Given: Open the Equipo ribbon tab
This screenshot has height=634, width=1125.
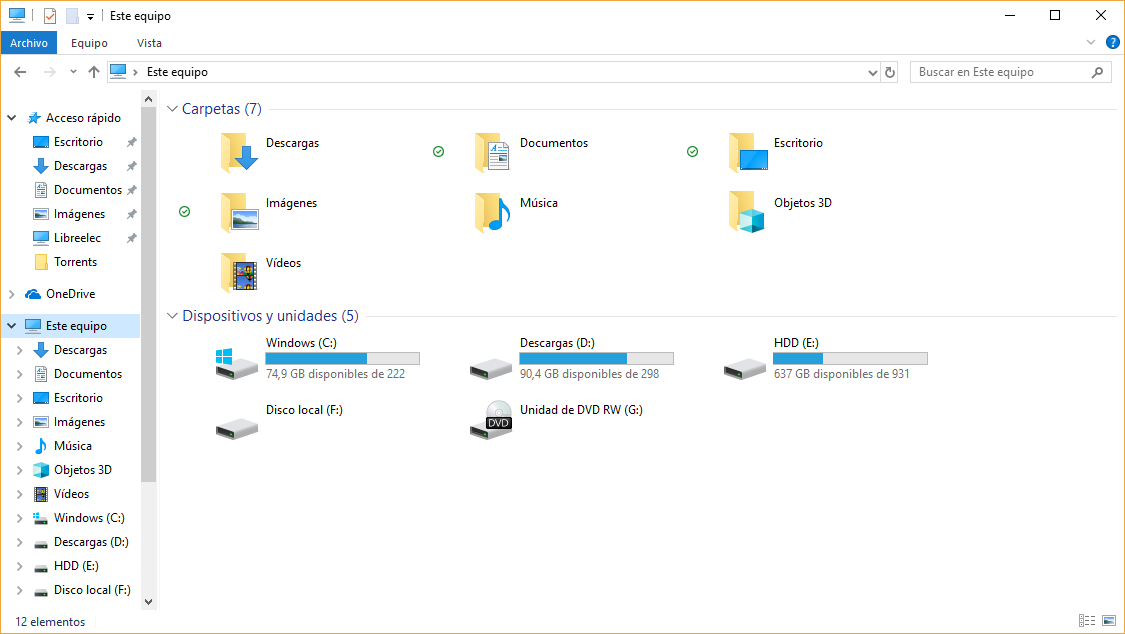Looking at the screenshot, I should 89,43.
